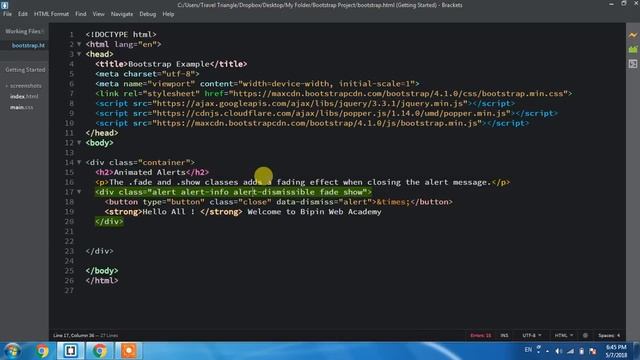Open the Navigate menu
640x360 pixels.
coord(122,14)
